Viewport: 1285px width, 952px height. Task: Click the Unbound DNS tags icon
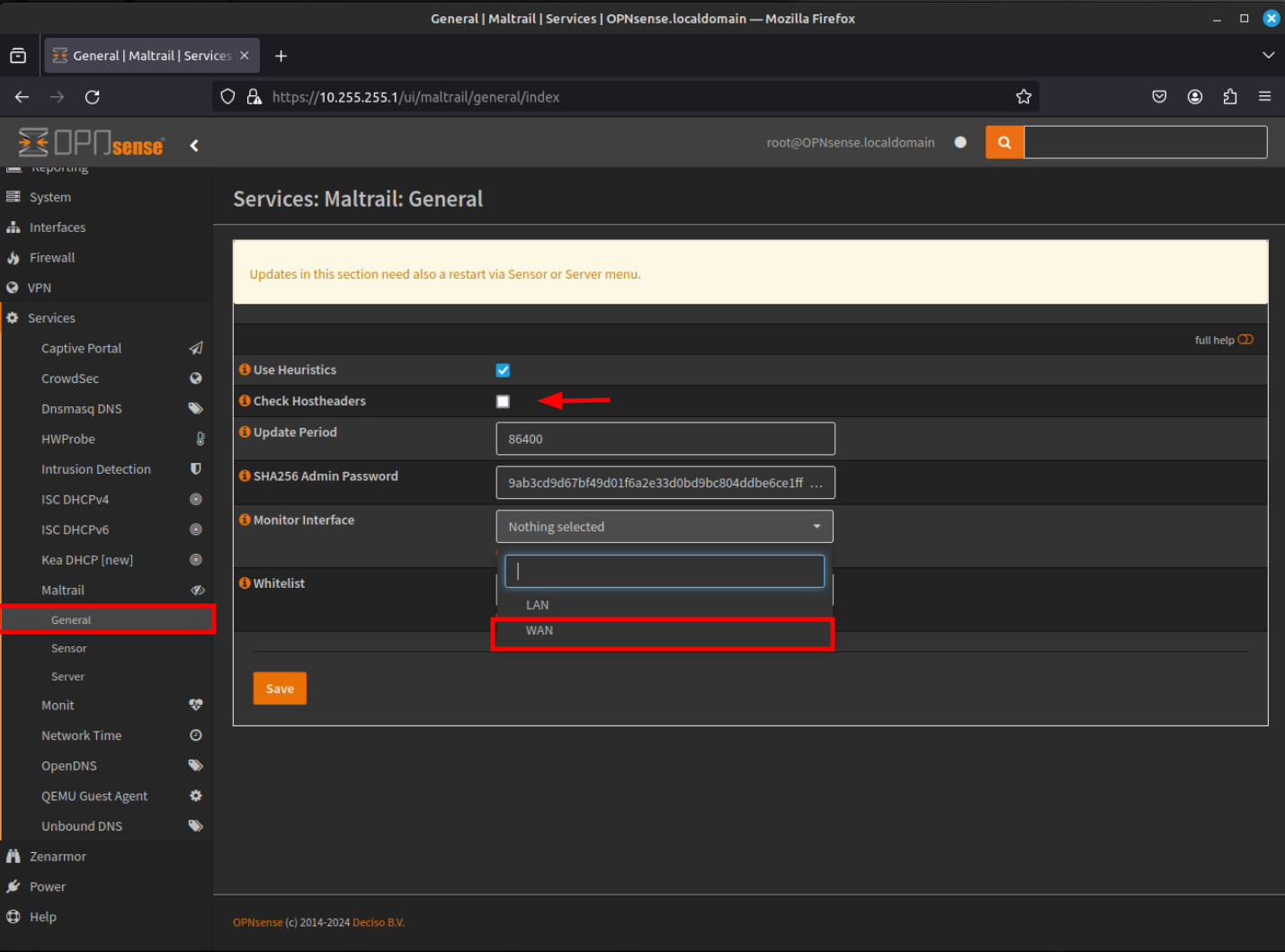[x=196, y=825]
